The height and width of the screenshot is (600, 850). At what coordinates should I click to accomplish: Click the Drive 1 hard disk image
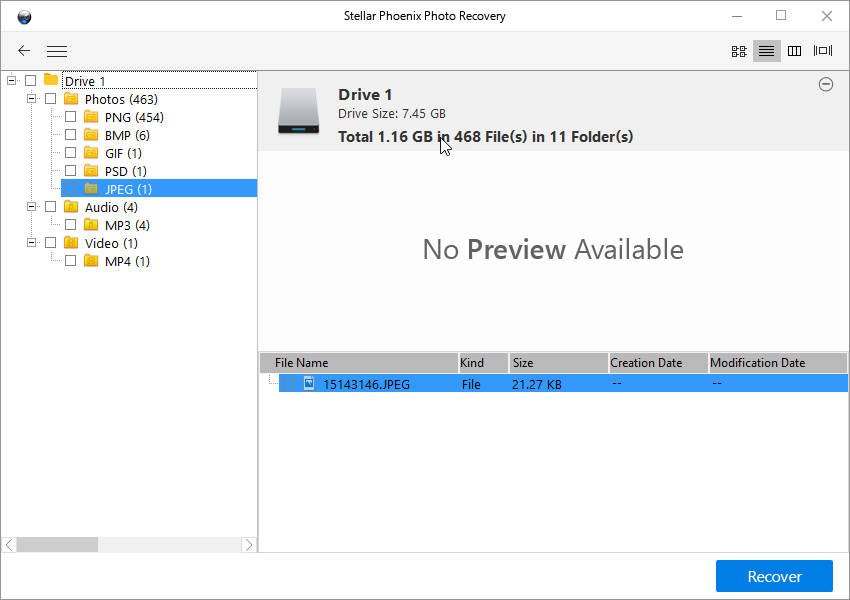click(x=299, y=111)
